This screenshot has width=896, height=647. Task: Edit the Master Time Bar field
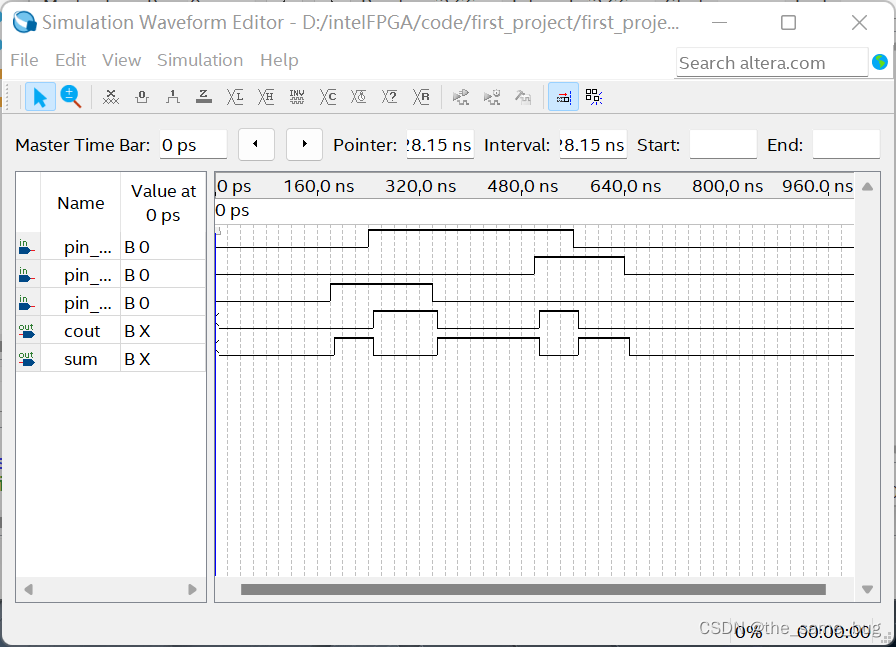click(193, 145)
